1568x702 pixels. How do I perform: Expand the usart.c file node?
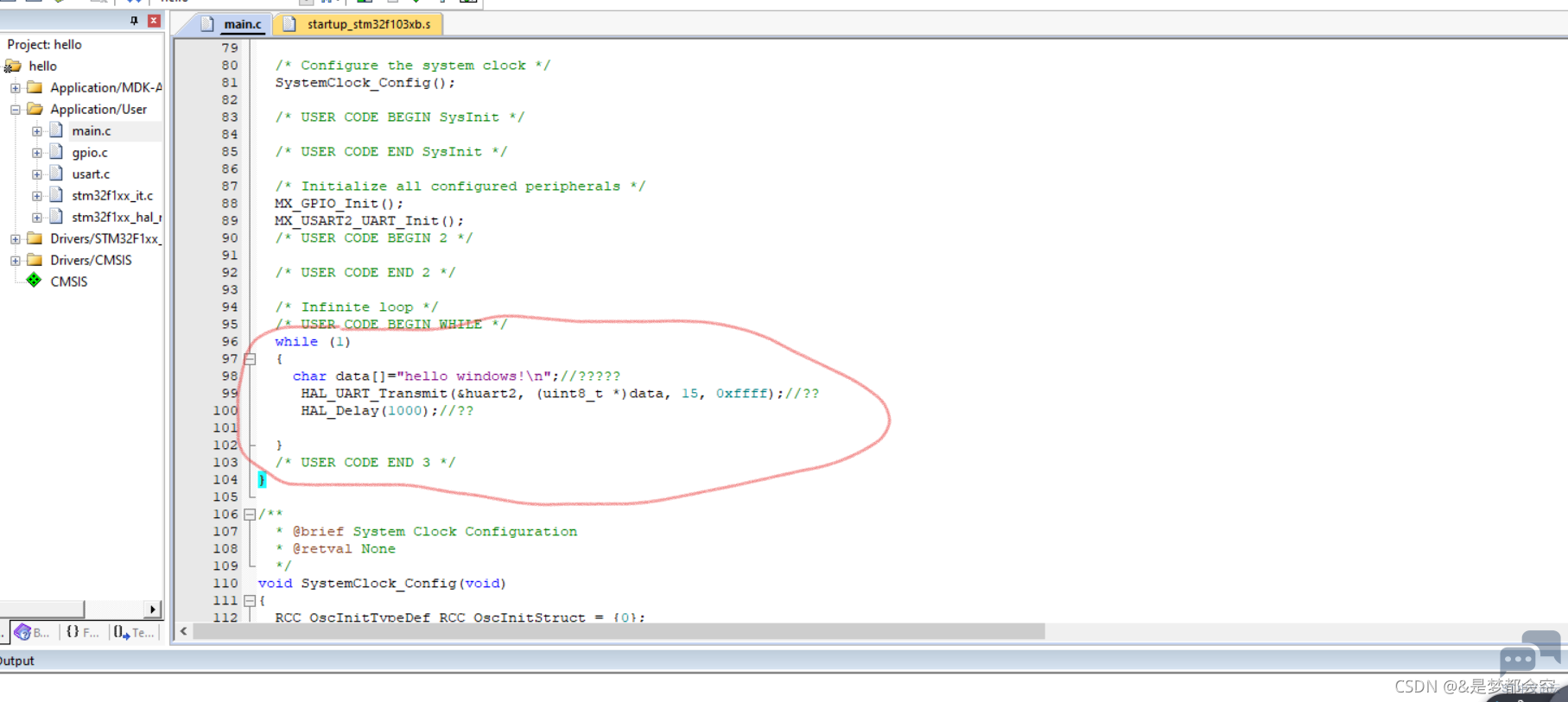(37, 174)
